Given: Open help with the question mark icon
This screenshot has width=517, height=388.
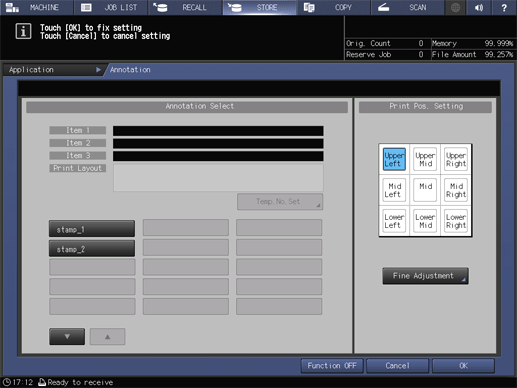Looking at the screenshot, I should (504, 7).
